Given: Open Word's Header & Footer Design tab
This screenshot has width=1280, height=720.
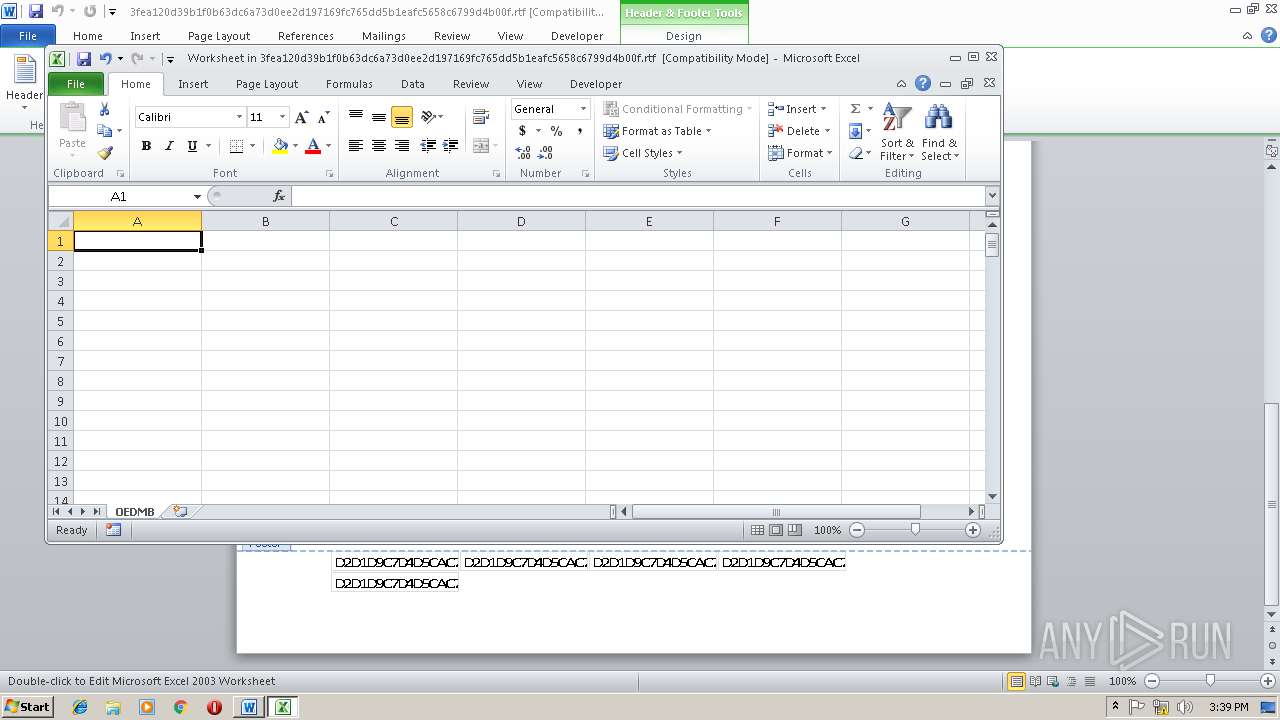Looking at the screenshot, I should coord(684,36).
